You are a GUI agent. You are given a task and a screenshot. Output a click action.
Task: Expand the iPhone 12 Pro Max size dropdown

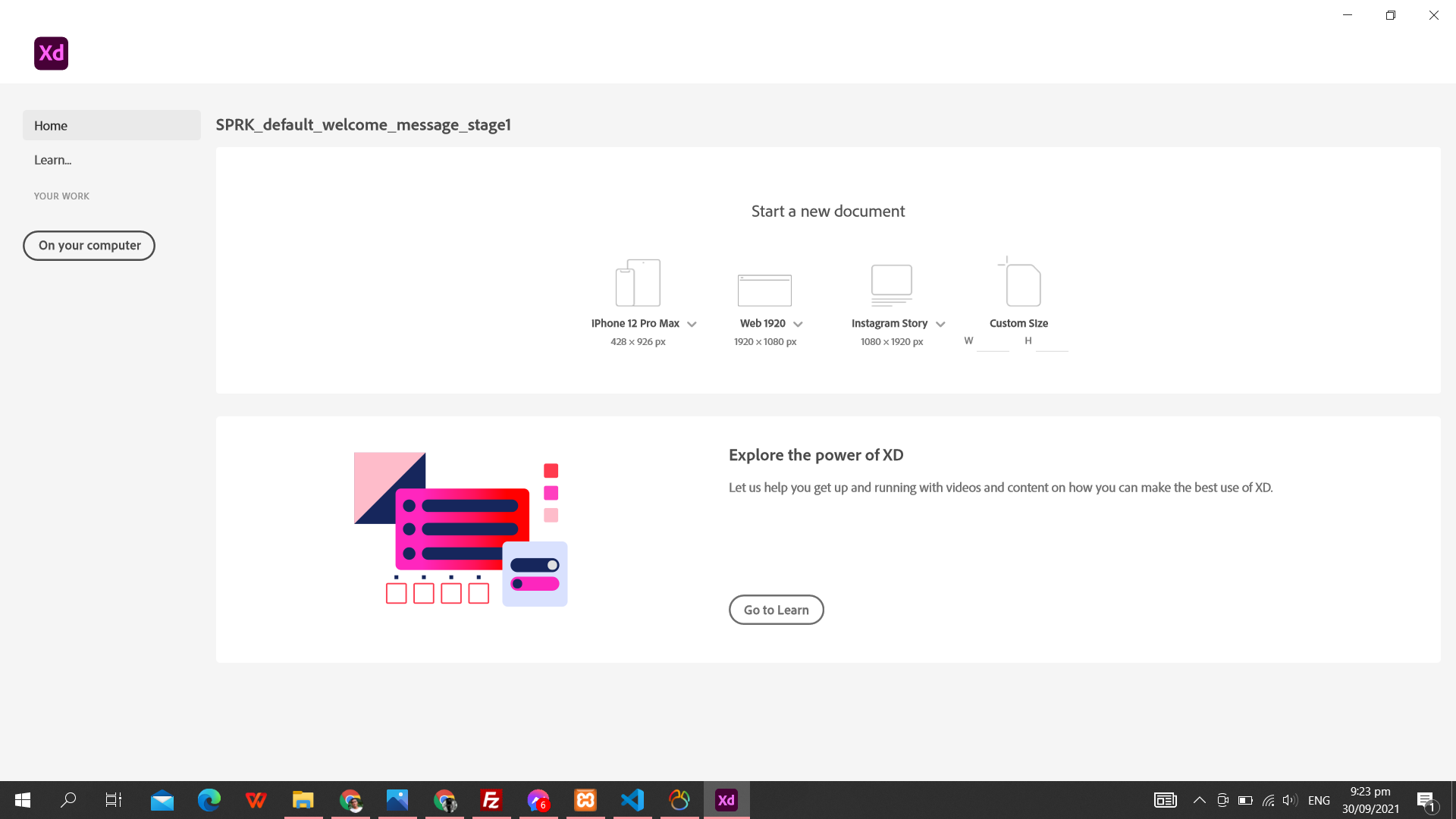coord(692,325)
